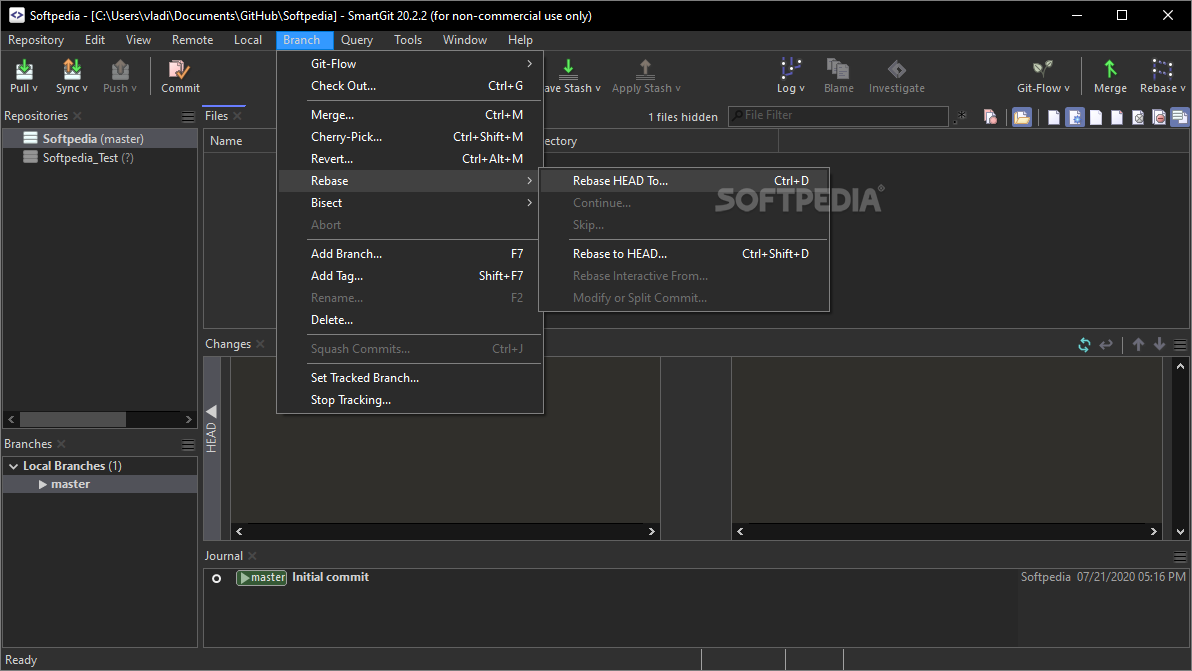1192x671 pixels.
Task: Focus the File Filter input field
Action: pos(839,116)
